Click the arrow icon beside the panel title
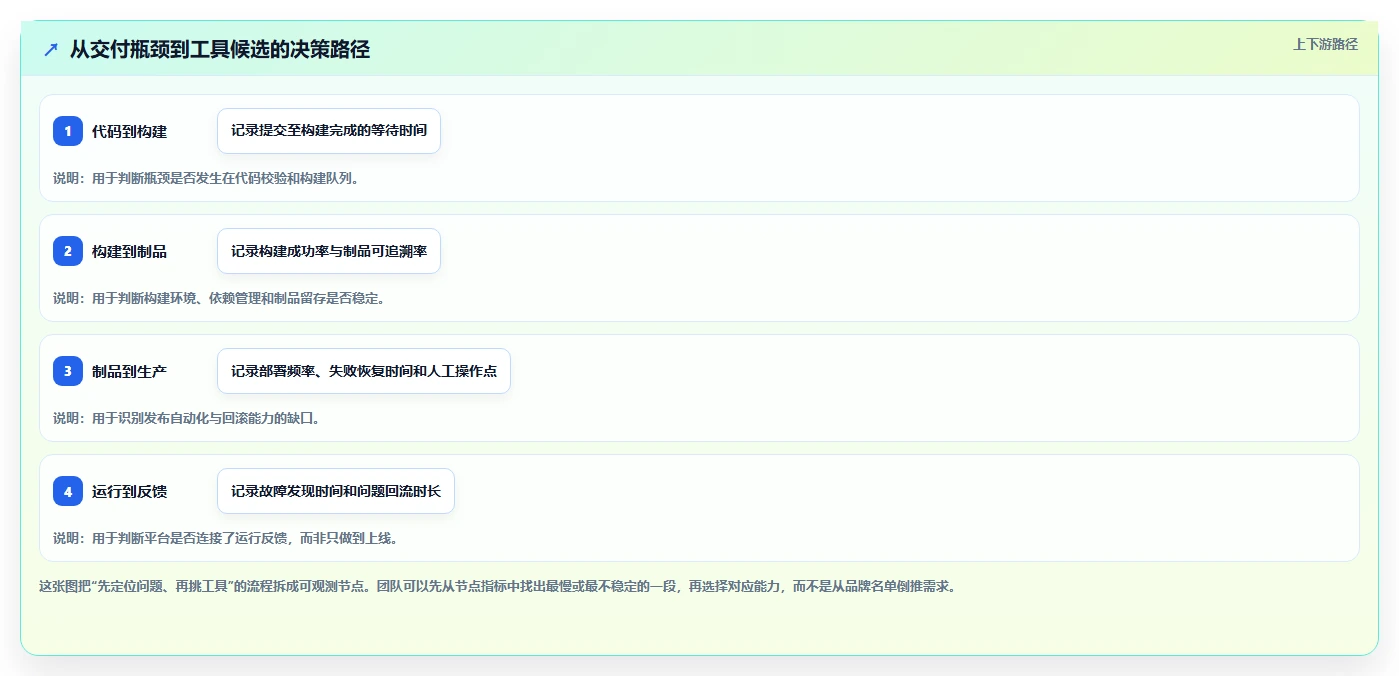This screenshot has height=676, width=1399. tap(51, 49)
